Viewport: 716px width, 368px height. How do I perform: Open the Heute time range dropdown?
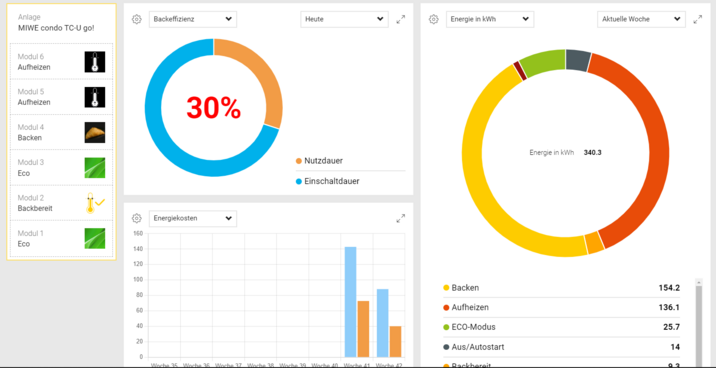pos(344,19)
